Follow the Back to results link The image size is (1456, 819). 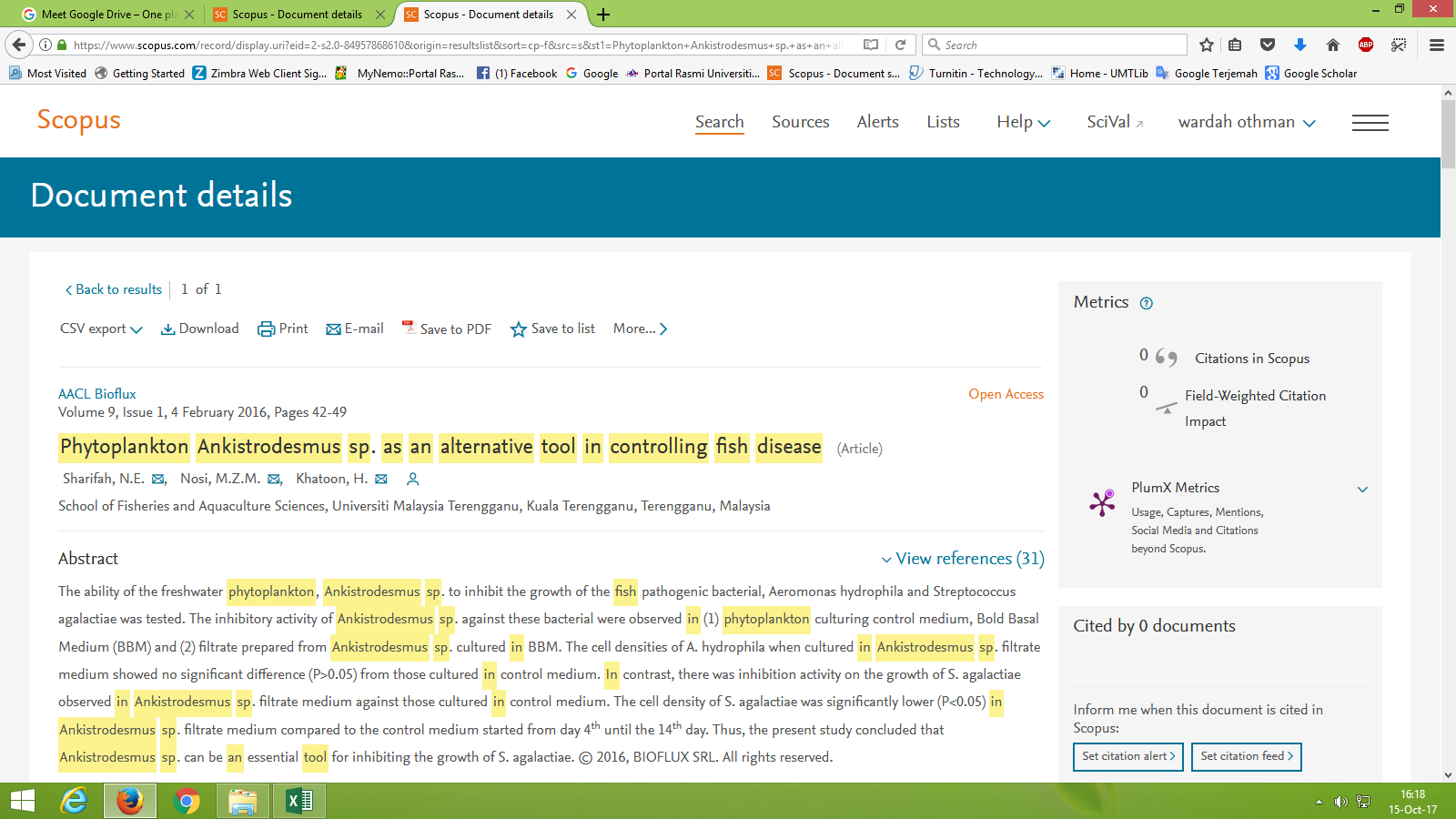coord(113,289)
